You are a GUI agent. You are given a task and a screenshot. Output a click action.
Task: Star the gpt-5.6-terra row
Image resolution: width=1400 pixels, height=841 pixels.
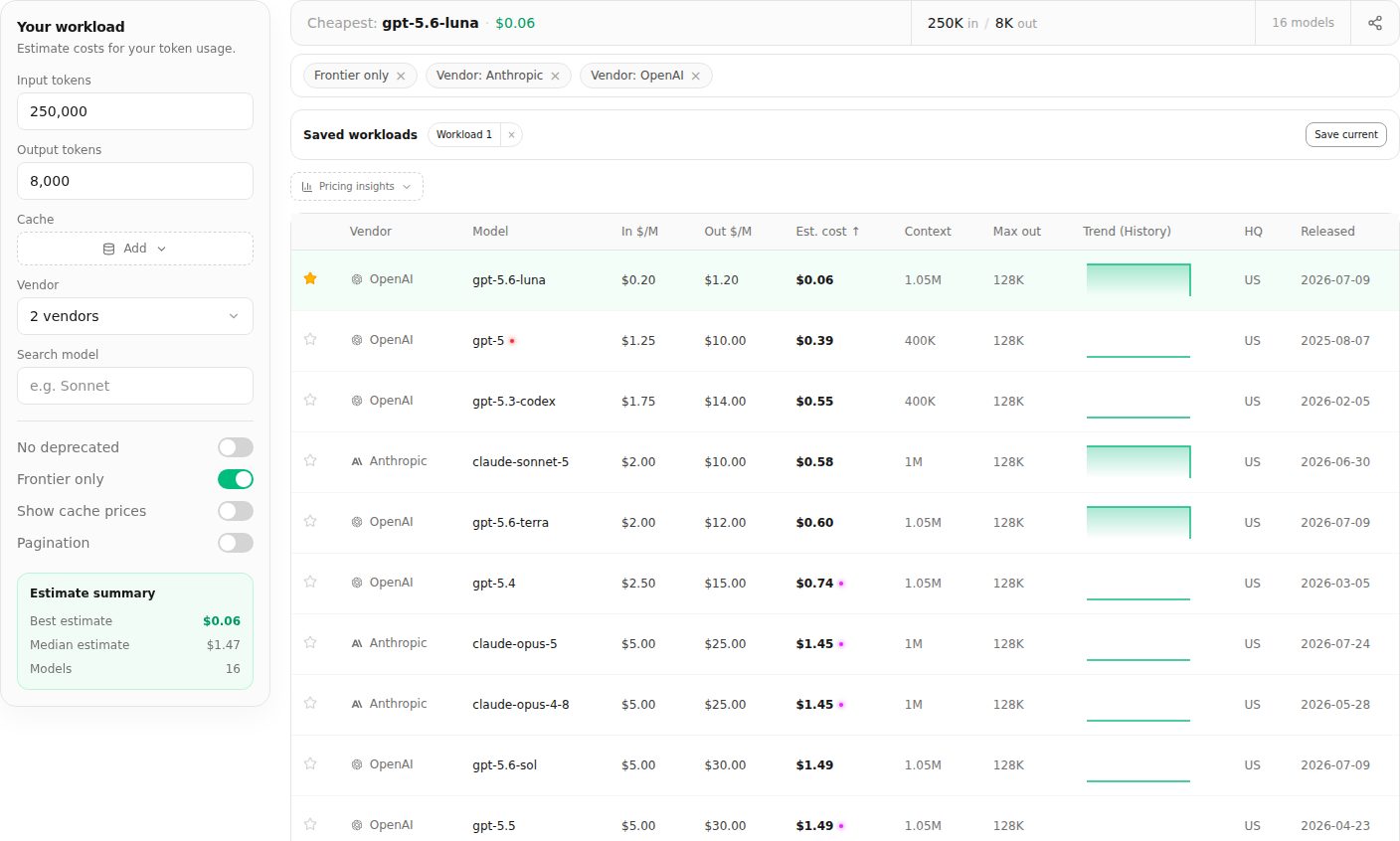pyautogui.click(x=310, y=522)
